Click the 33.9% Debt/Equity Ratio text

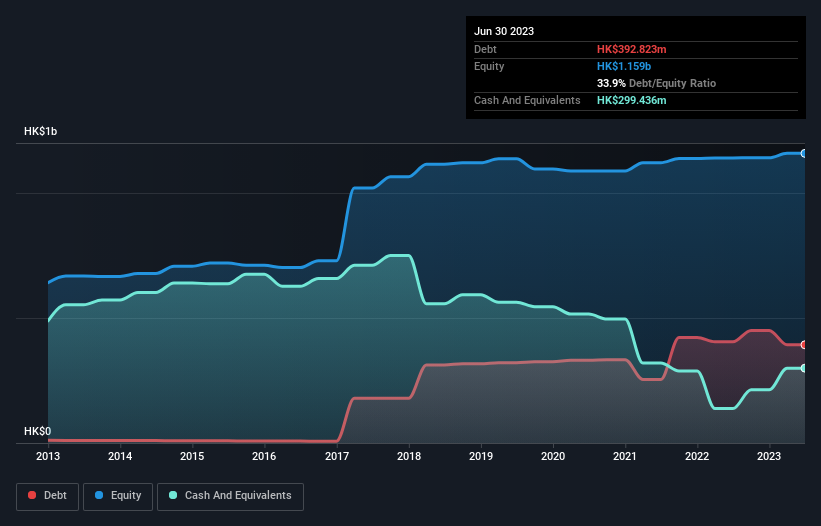point(656,83)
